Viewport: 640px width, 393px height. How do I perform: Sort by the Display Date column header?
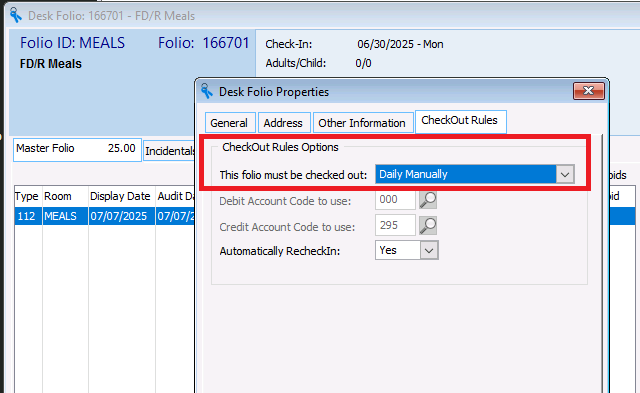click(x=121, y=196)
